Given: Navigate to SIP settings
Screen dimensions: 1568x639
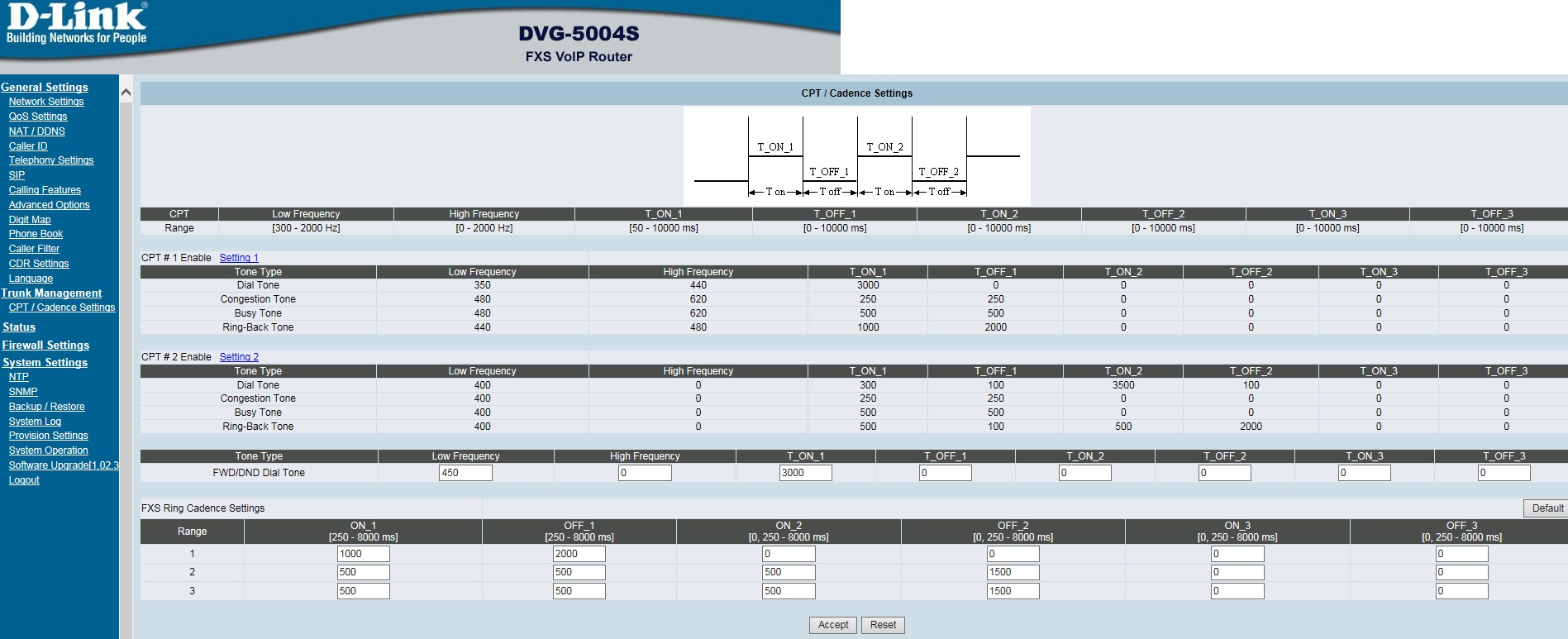Looking at the screenshot, I should click(x=17, y=175).
